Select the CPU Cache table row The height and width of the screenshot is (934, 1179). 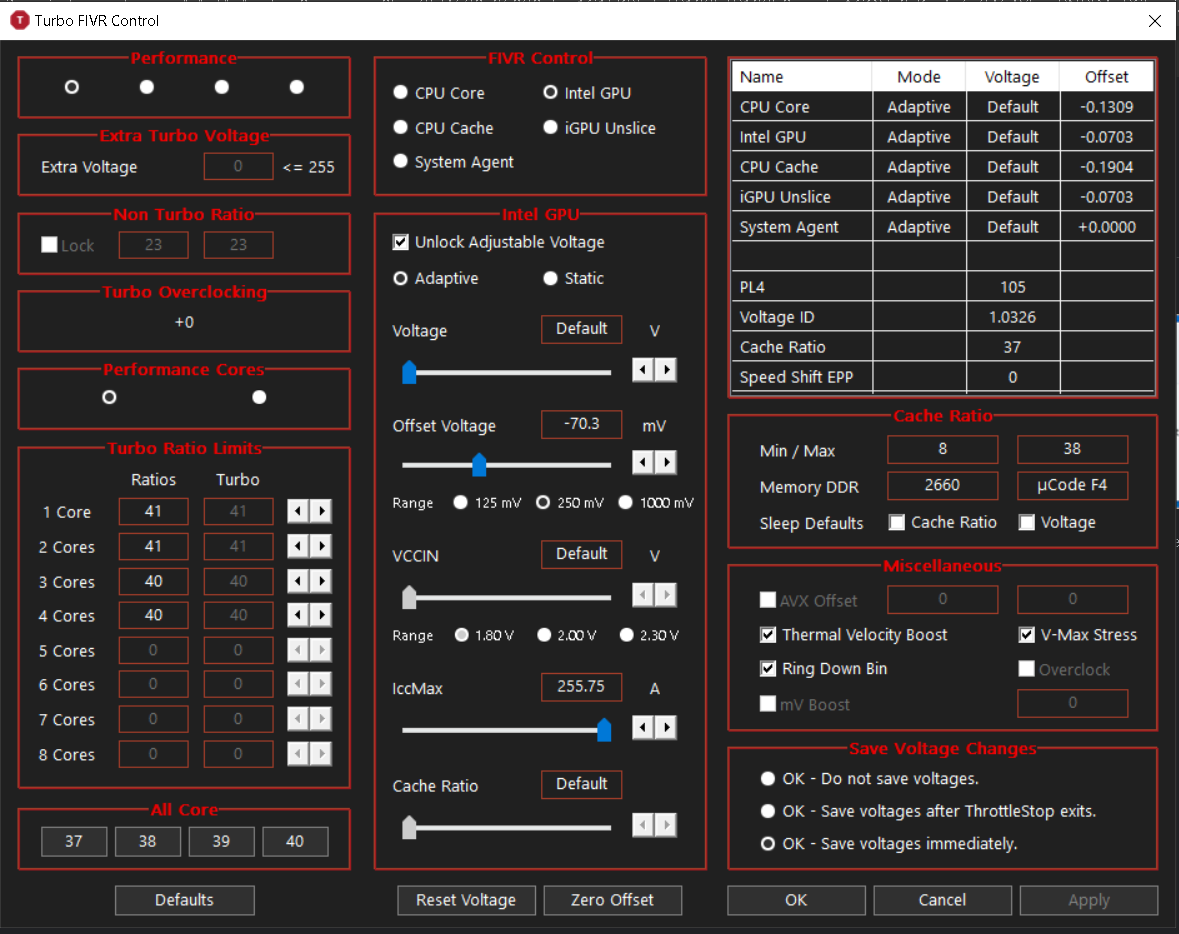(943, 167)
